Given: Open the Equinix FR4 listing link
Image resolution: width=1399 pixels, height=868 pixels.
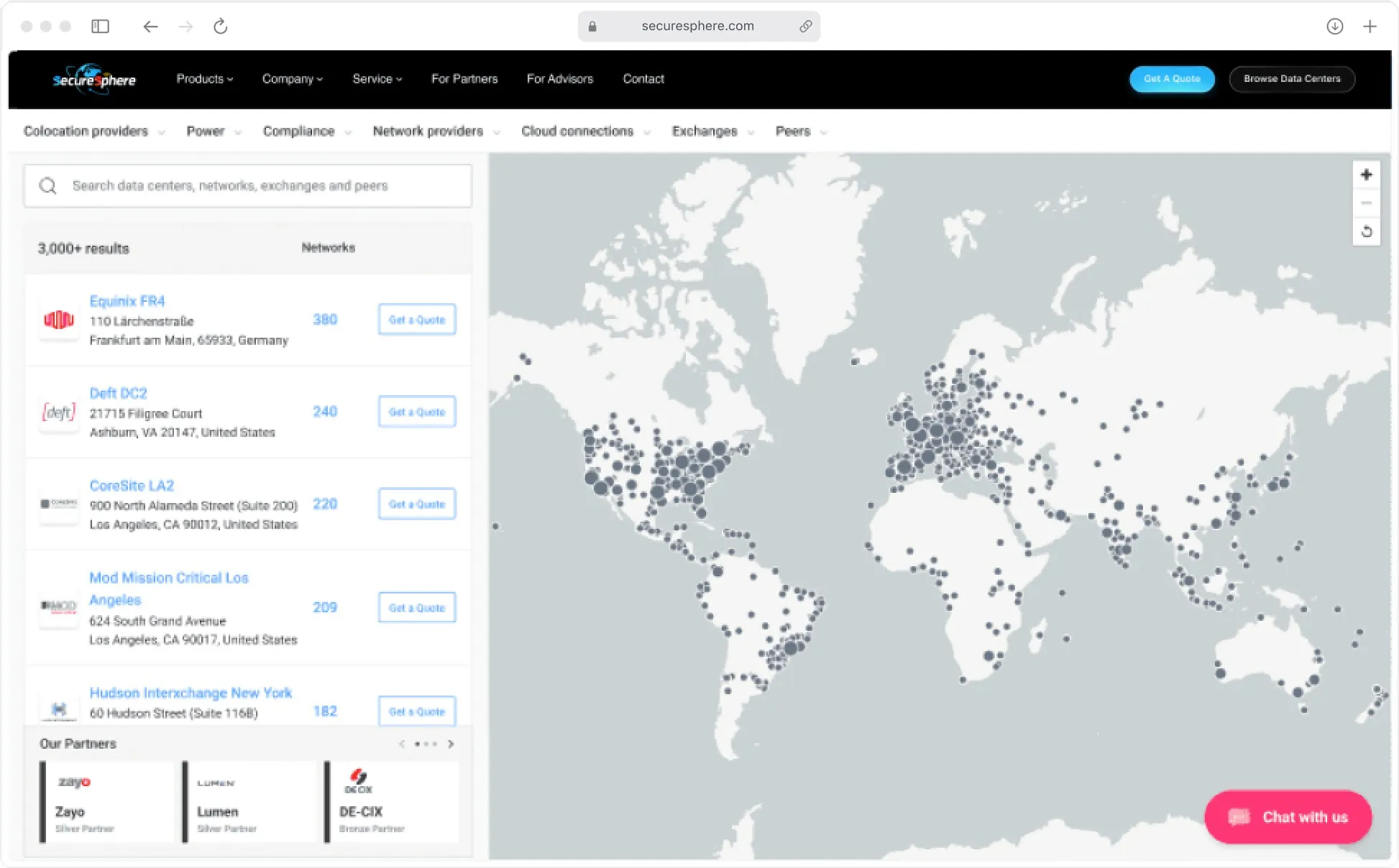Looking at the screenshot, I should click(127, 301).
